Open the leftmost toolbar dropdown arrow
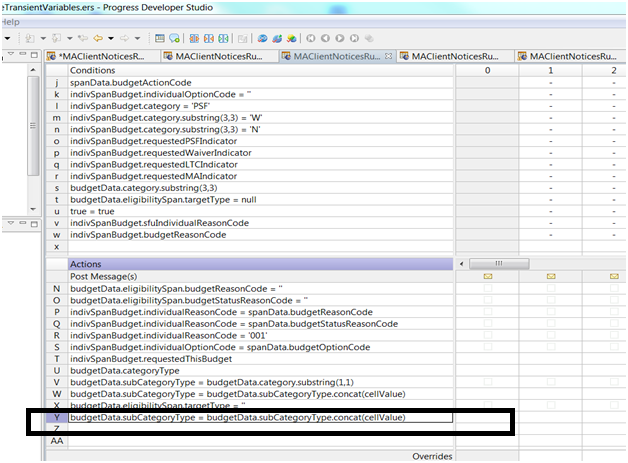 [x=7, y=38]
